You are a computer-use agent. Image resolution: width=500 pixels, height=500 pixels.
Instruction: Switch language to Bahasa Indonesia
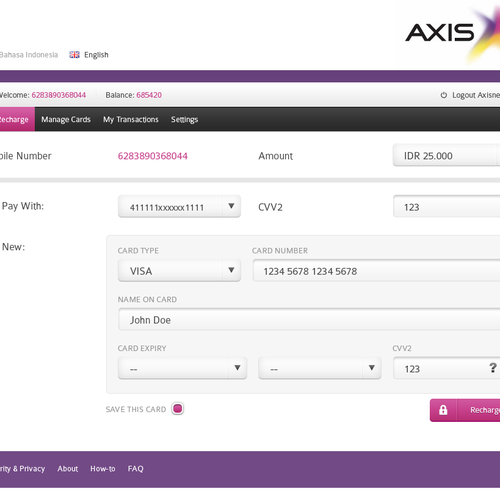pyautogui.click(x=29, y=55)
